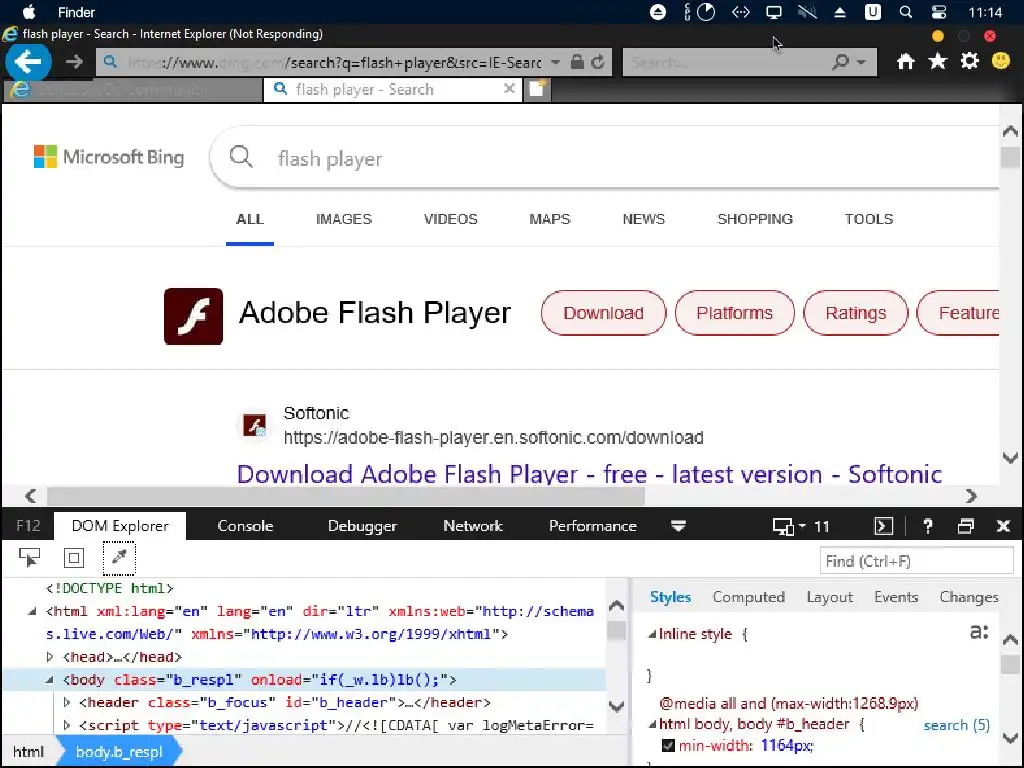
Task: Click the body.b_respl breadcrumb
Action: pos(119,752)
